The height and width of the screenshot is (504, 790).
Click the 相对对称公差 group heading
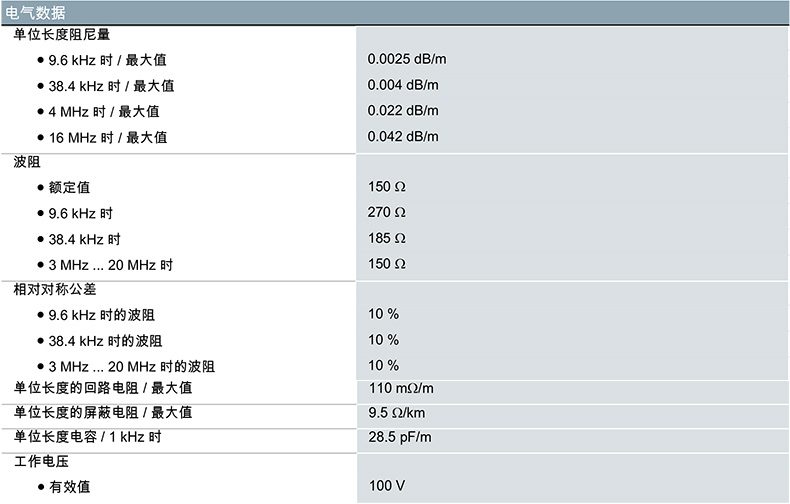54,289
